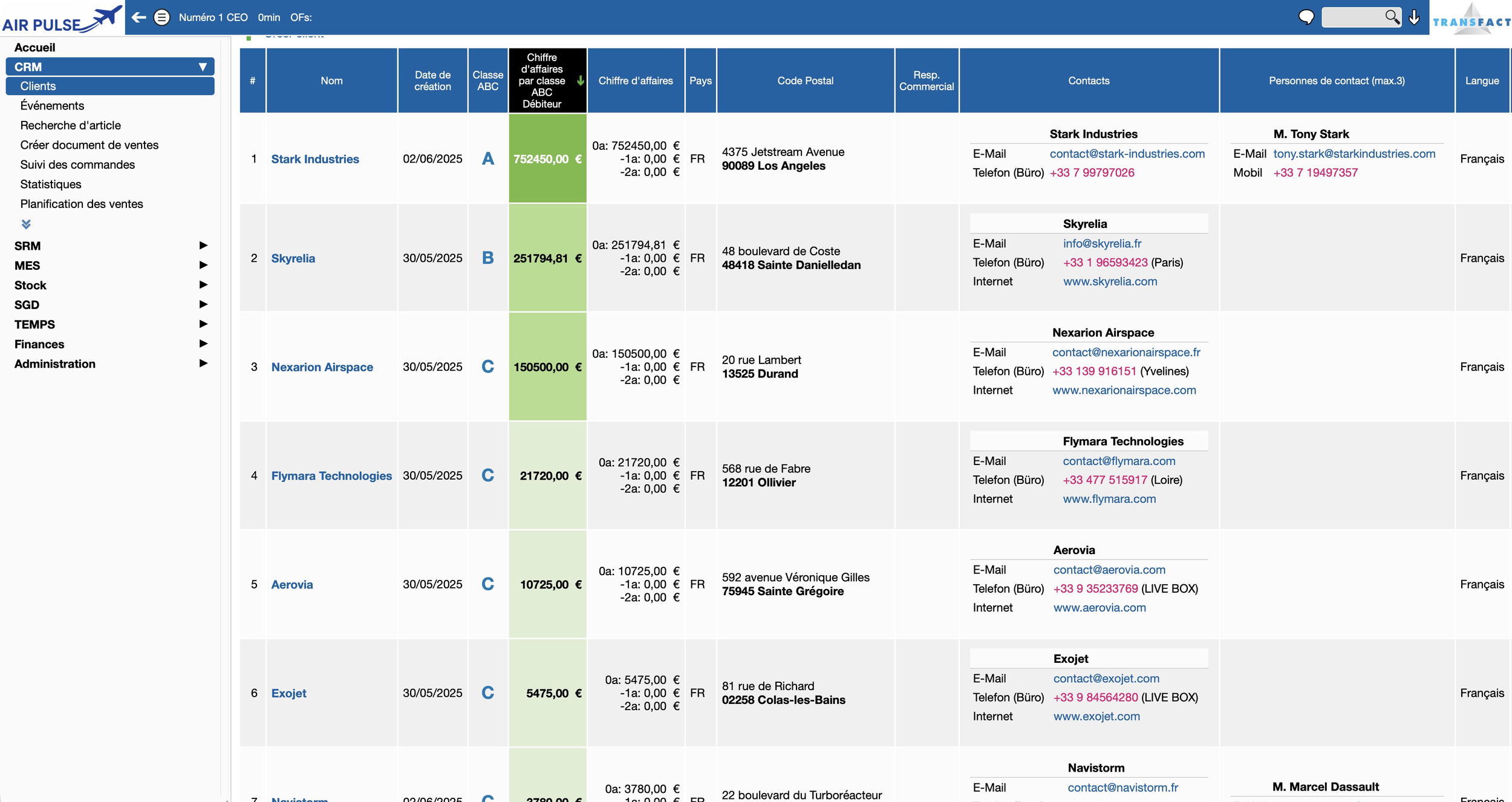
Task: Expand the Finances sidebar section
Action: click(203, 344)
